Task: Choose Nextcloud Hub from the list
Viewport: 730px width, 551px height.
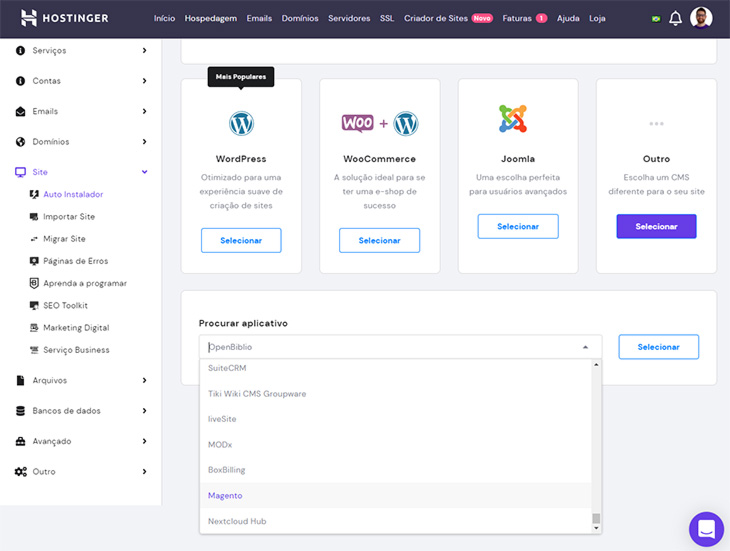Action: coord(396,521)
